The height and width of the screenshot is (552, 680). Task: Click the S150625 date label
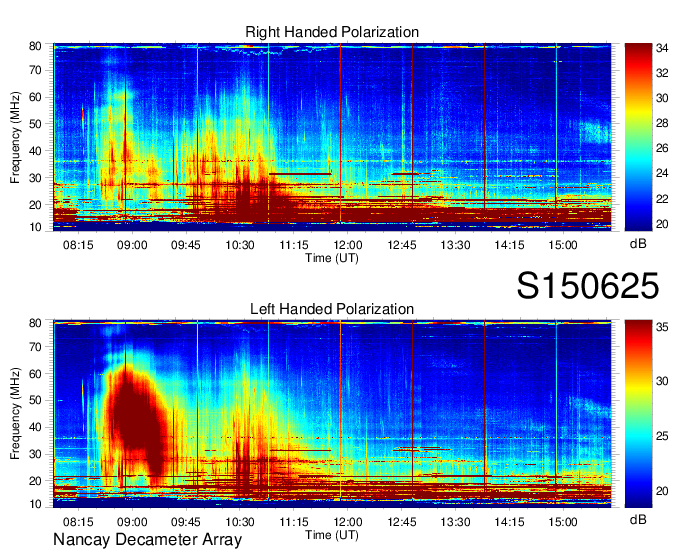pos(588,286)
